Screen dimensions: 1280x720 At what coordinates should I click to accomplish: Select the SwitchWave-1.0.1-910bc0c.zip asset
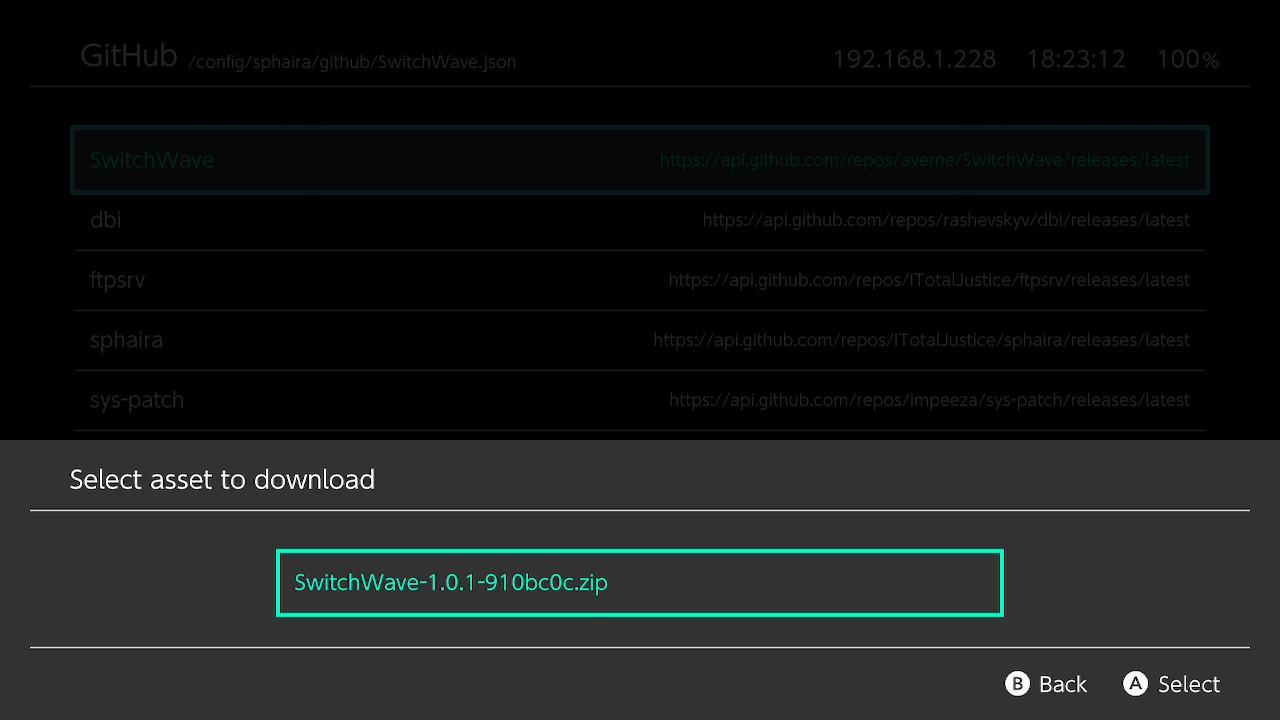pos(640,583)
